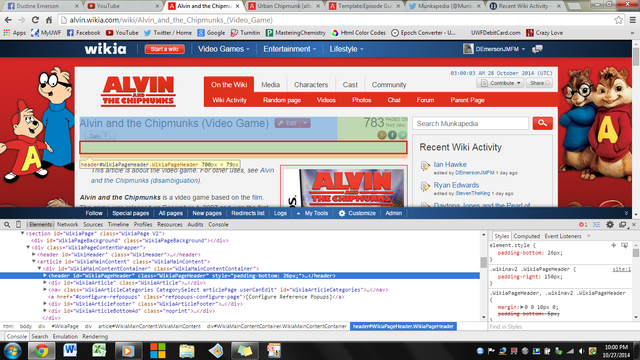Screen dimensions: 640x360
Task: Open the Wikia notifications speech bubble icon
Action: [x=538, y=49]
